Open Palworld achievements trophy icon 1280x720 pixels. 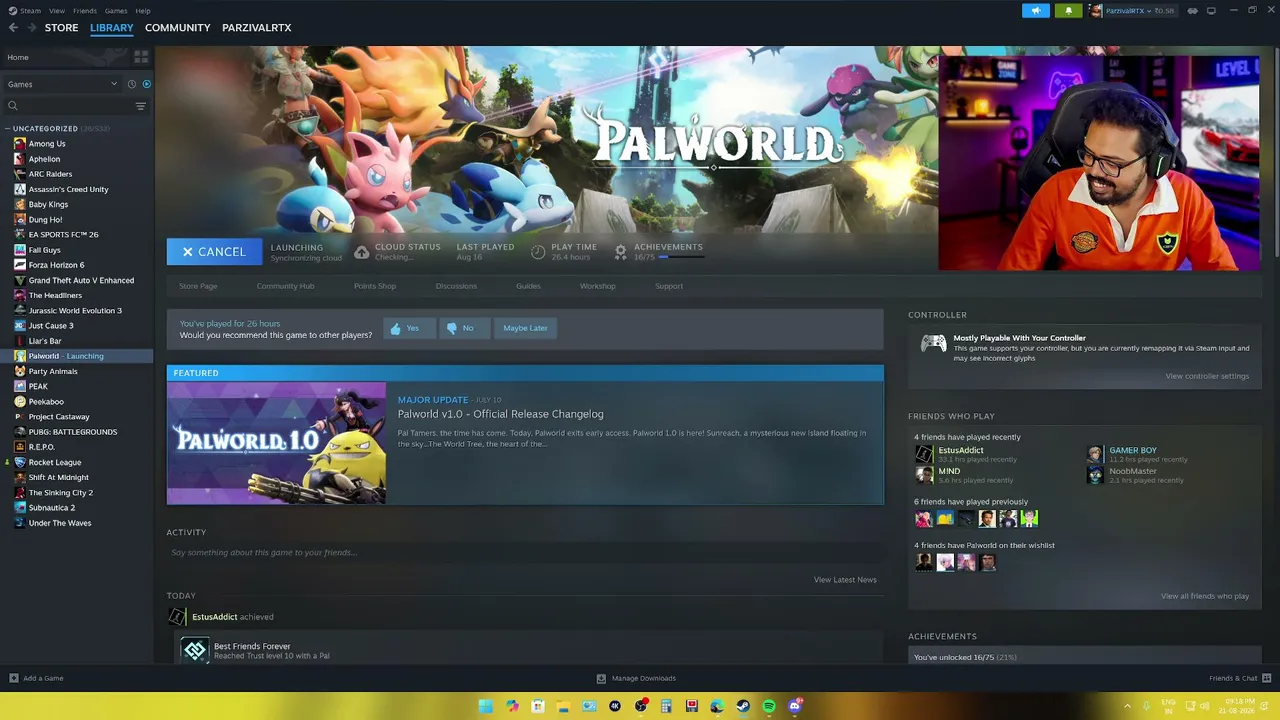pyautogui.click(x=620, y=252)
